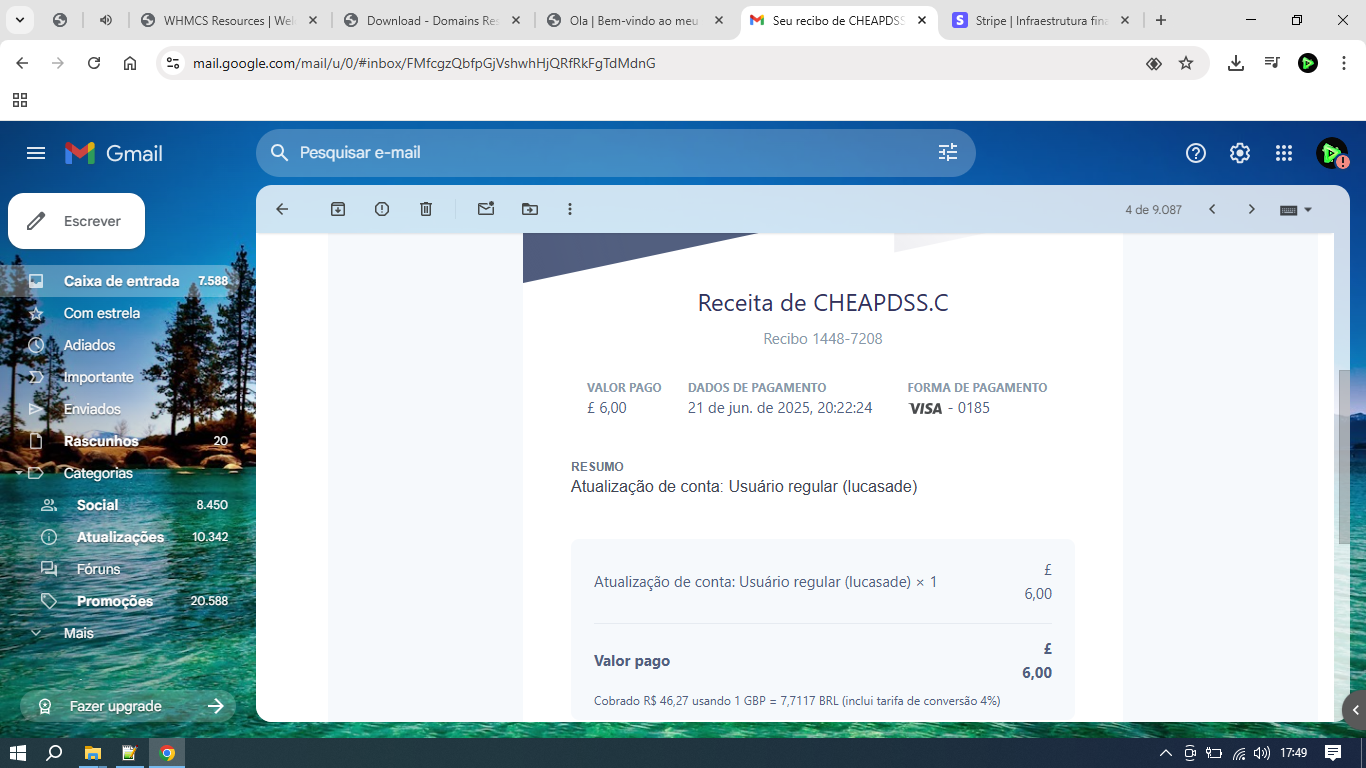The width and height of the screenshot is (1366, 768).
Task: Open the input tools keyboard dropdown
Action: 1296,210
